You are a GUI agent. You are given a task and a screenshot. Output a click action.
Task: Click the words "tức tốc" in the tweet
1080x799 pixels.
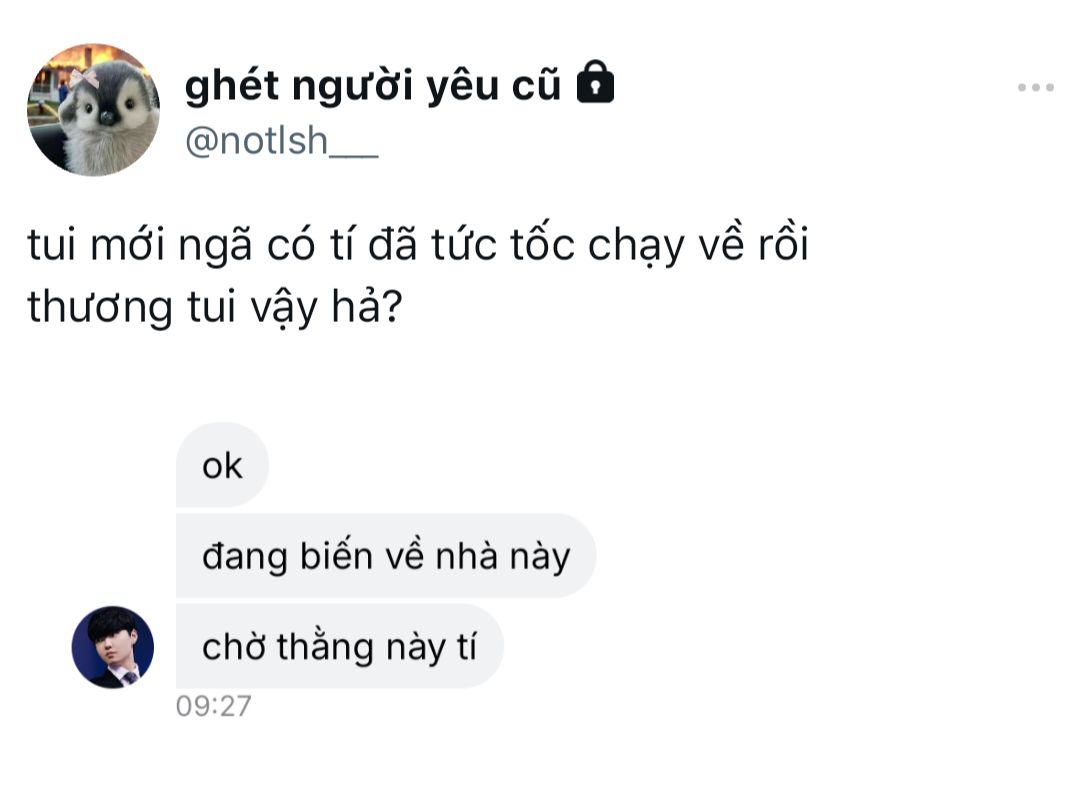pyautogui.click(x=503, y=244)
